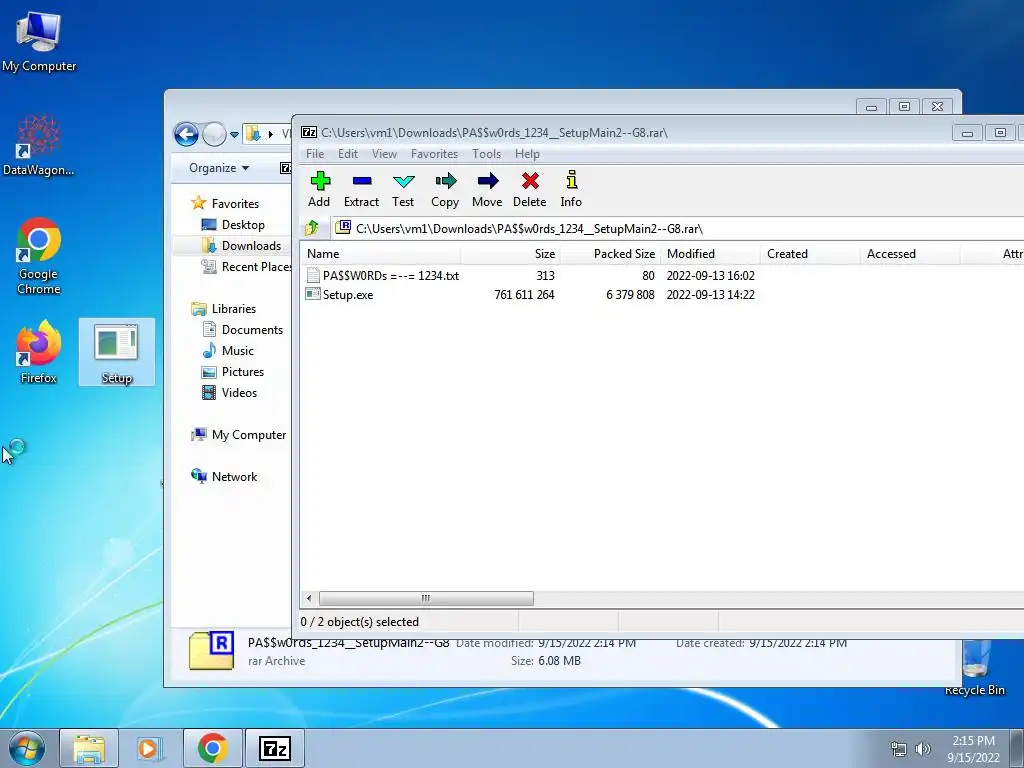This screenshot has width=1024, height=768.
Task: Expand the Explorer address breadcrumb arrow
Action: pos(270,135)
